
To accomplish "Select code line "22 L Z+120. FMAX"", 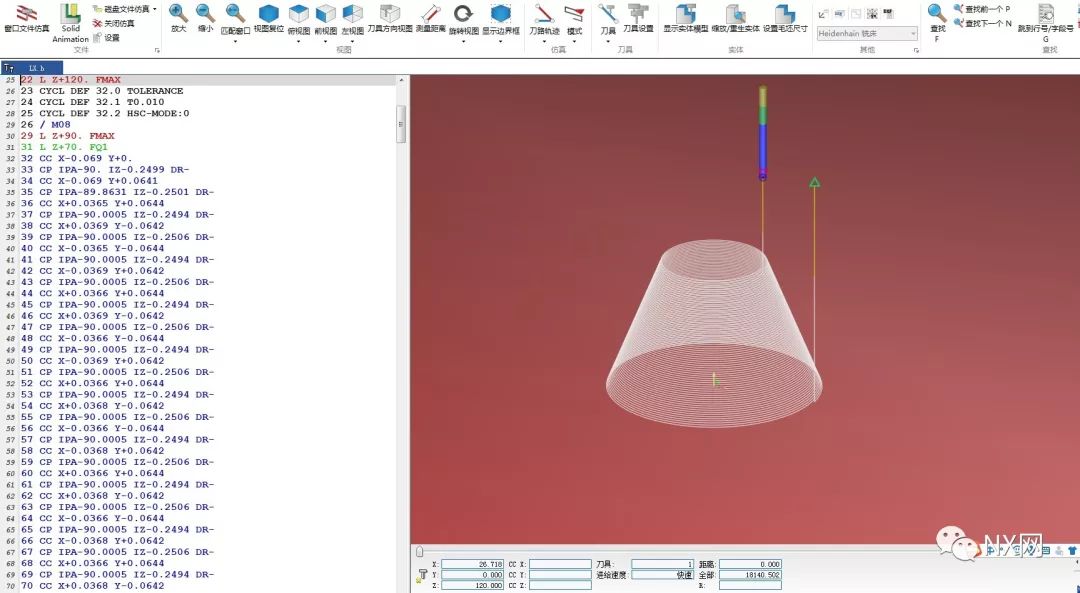I will pos(70,80).
